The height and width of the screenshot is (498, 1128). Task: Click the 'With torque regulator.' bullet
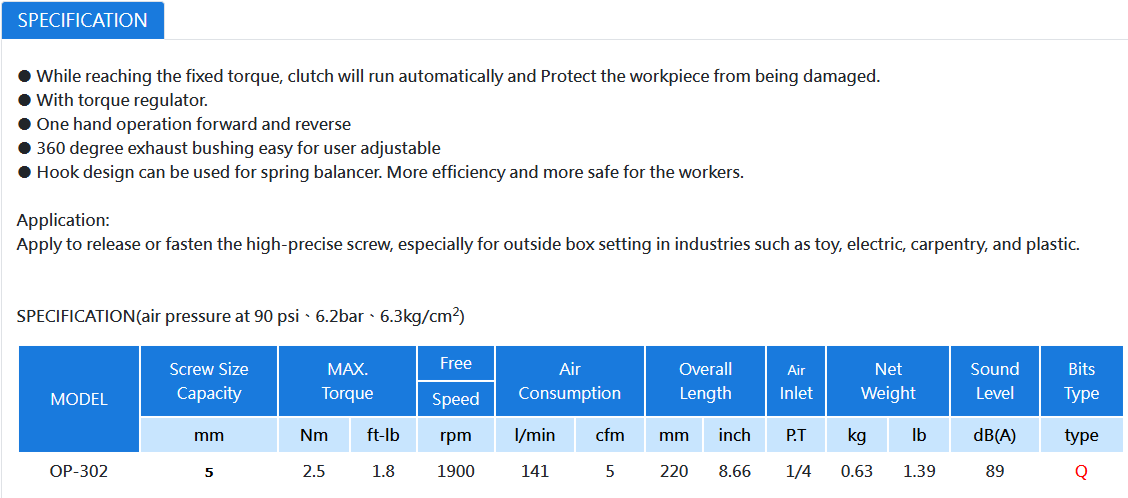(x=113, y=100)
